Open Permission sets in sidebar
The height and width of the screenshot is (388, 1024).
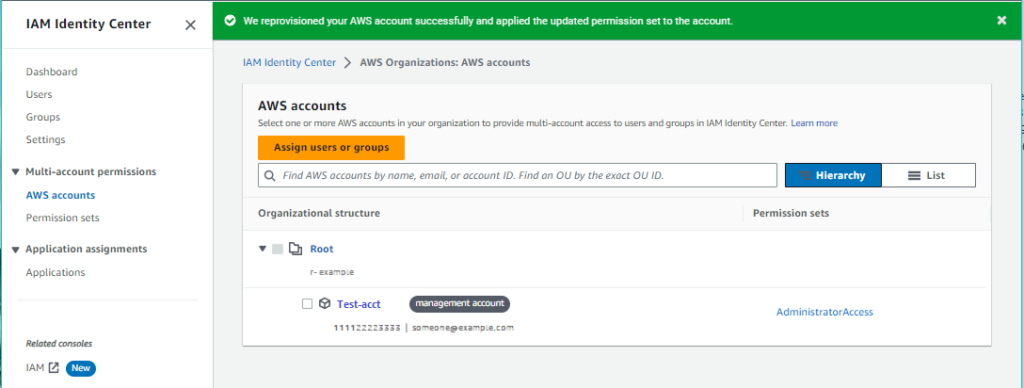(63, 218)
